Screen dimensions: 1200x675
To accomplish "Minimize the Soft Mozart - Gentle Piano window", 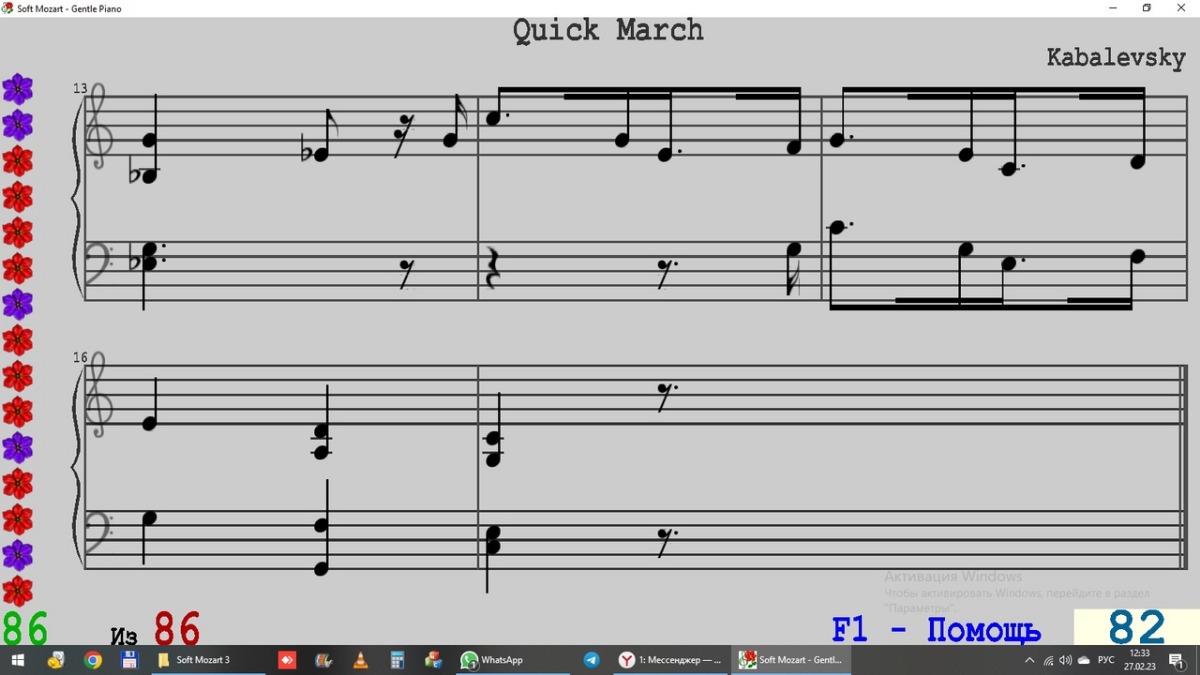I will tap(1114, 8).
